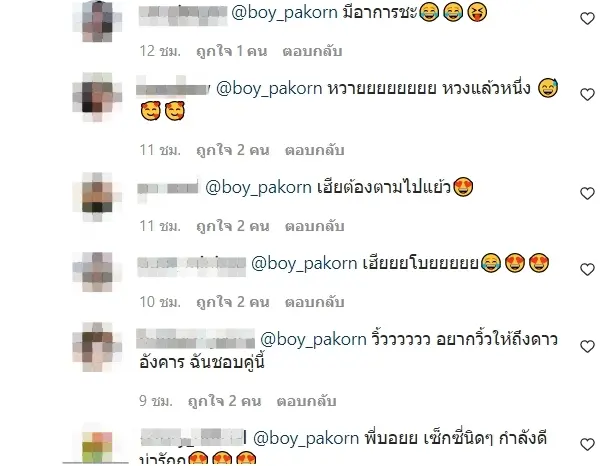Screen dimensions: 613x466
Task: Open @boy_pakorn mention in first comment
Action: [285, 13]
